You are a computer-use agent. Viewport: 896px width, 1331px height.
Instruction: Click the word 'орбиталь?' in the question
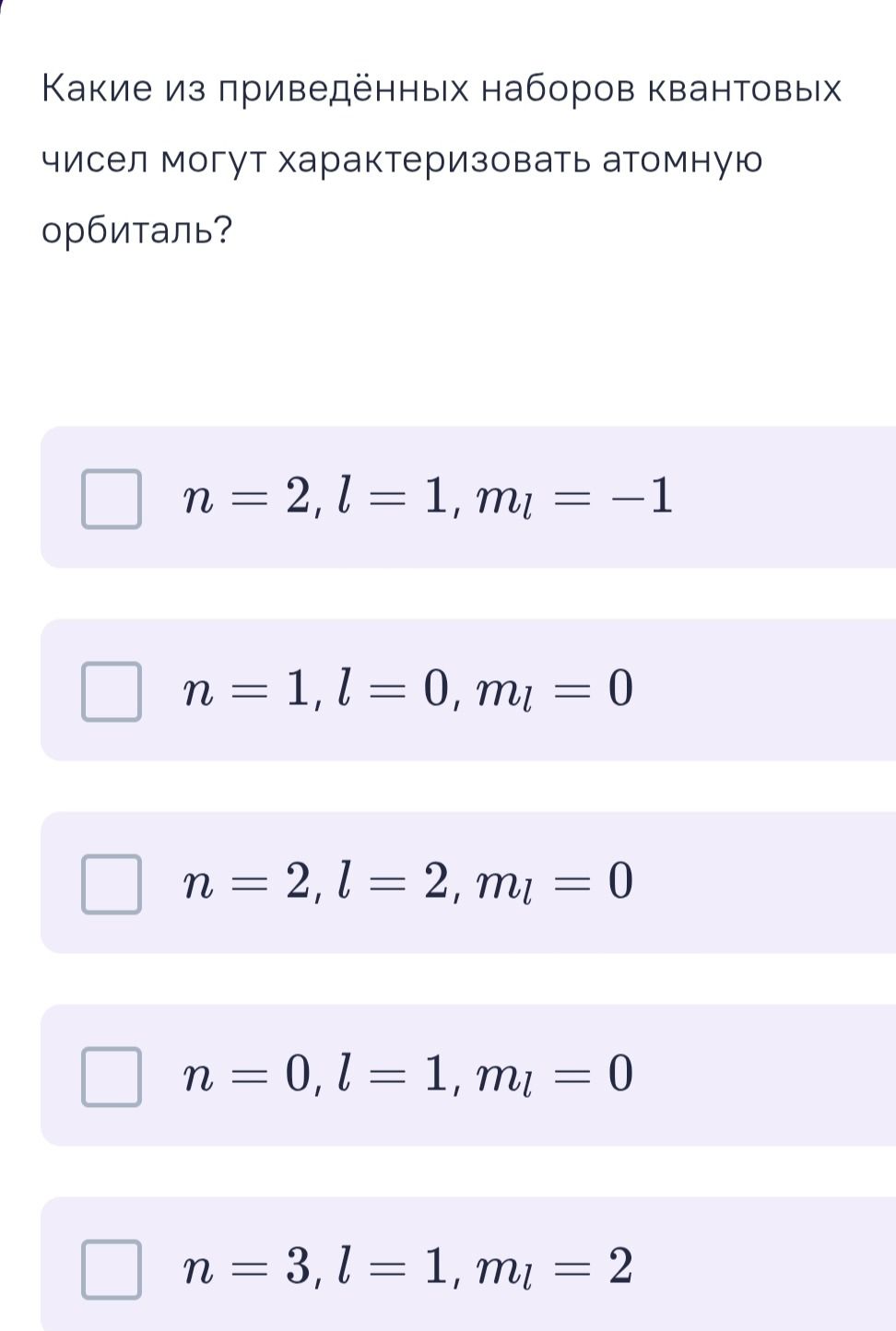136,230
